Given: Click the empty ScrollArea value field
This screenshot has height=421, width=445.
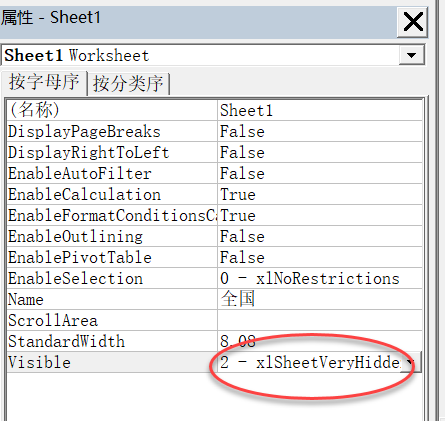Looking at the screenshot, I should (x=320, y=320).
